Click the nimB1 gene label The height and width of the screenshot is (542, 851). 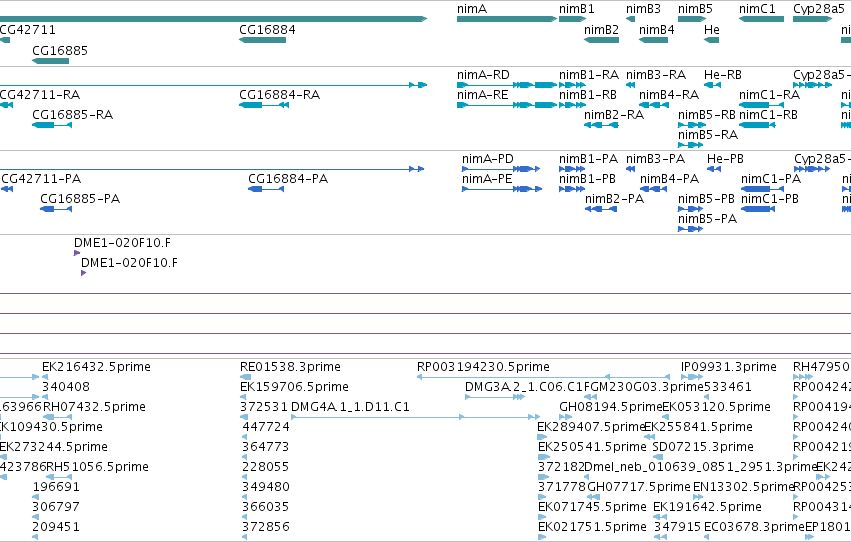[x=576, y=9]
